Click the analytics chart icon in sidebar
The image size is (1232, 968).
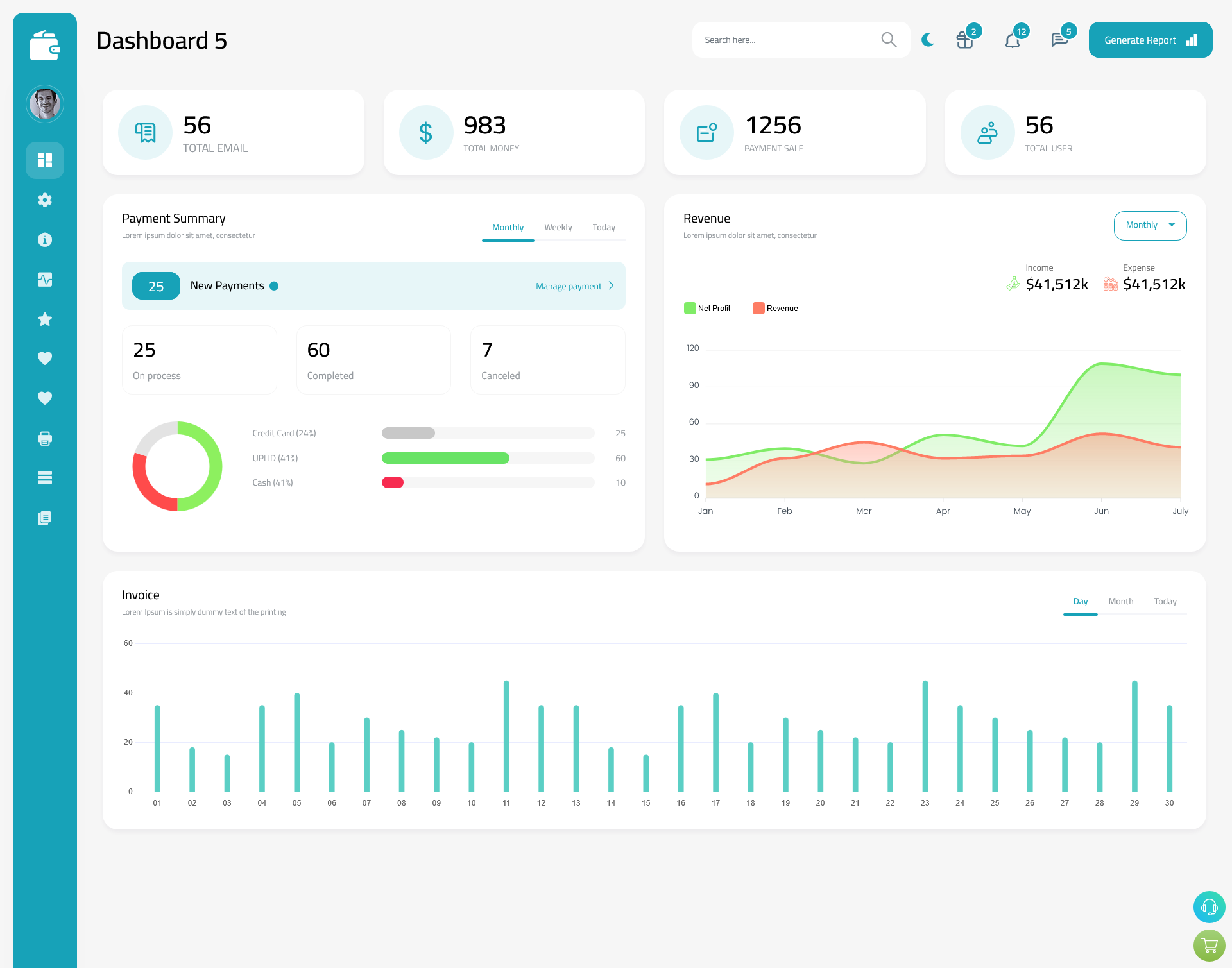[x=45, y=279]
